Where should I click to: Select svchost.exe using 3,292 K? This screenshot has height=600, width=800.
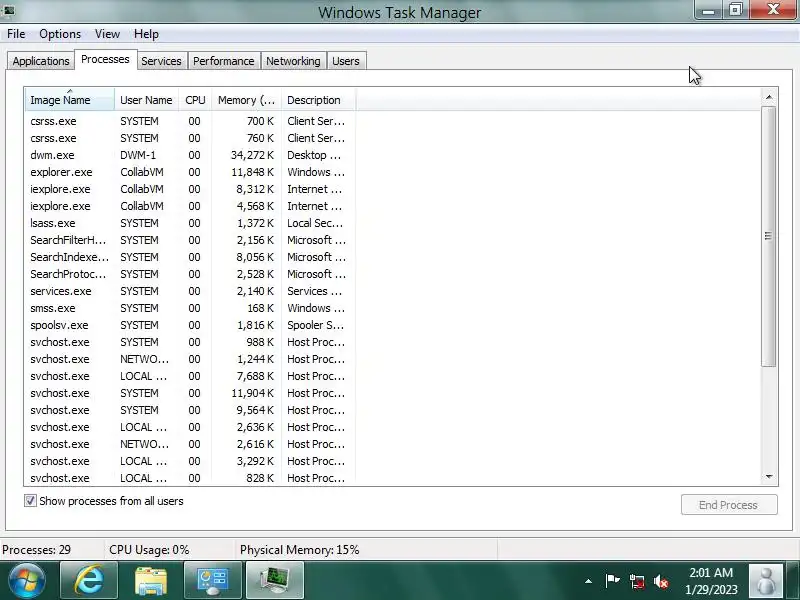coord(190,461)
